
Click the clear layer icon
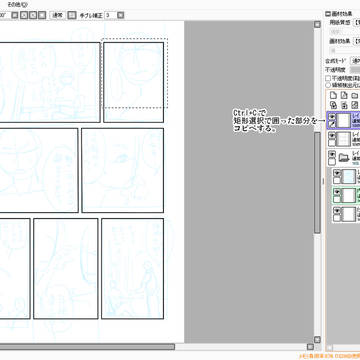[355, 105]
